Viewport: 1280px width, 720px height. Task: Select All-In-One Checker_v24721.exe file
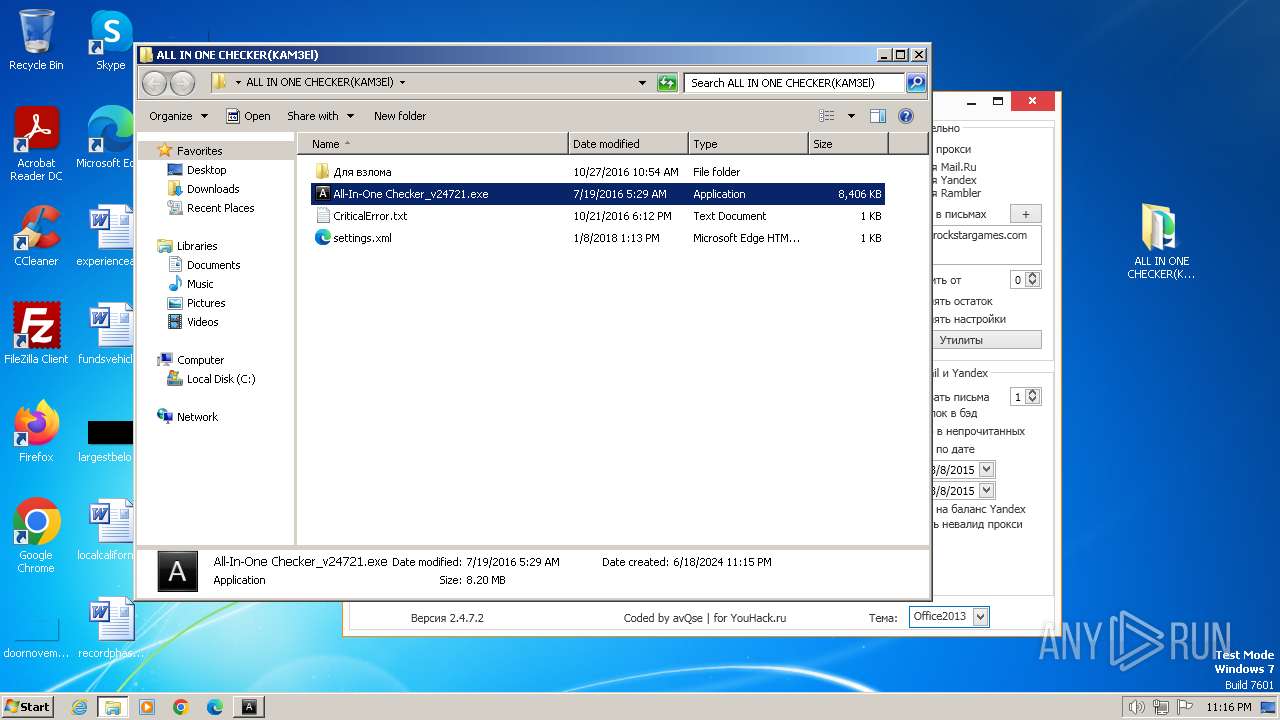410,194
